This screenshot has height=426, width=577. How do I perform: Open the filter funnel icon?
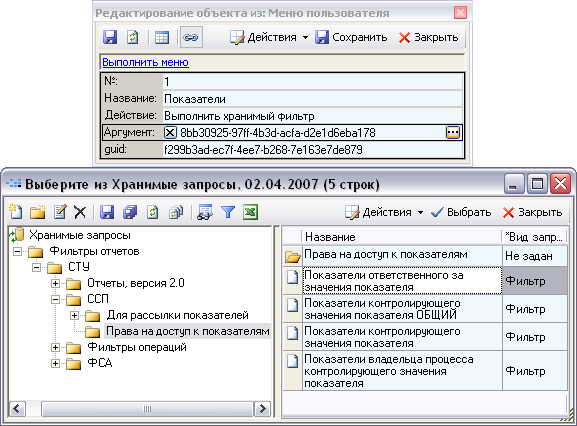(x=228, y=212)
